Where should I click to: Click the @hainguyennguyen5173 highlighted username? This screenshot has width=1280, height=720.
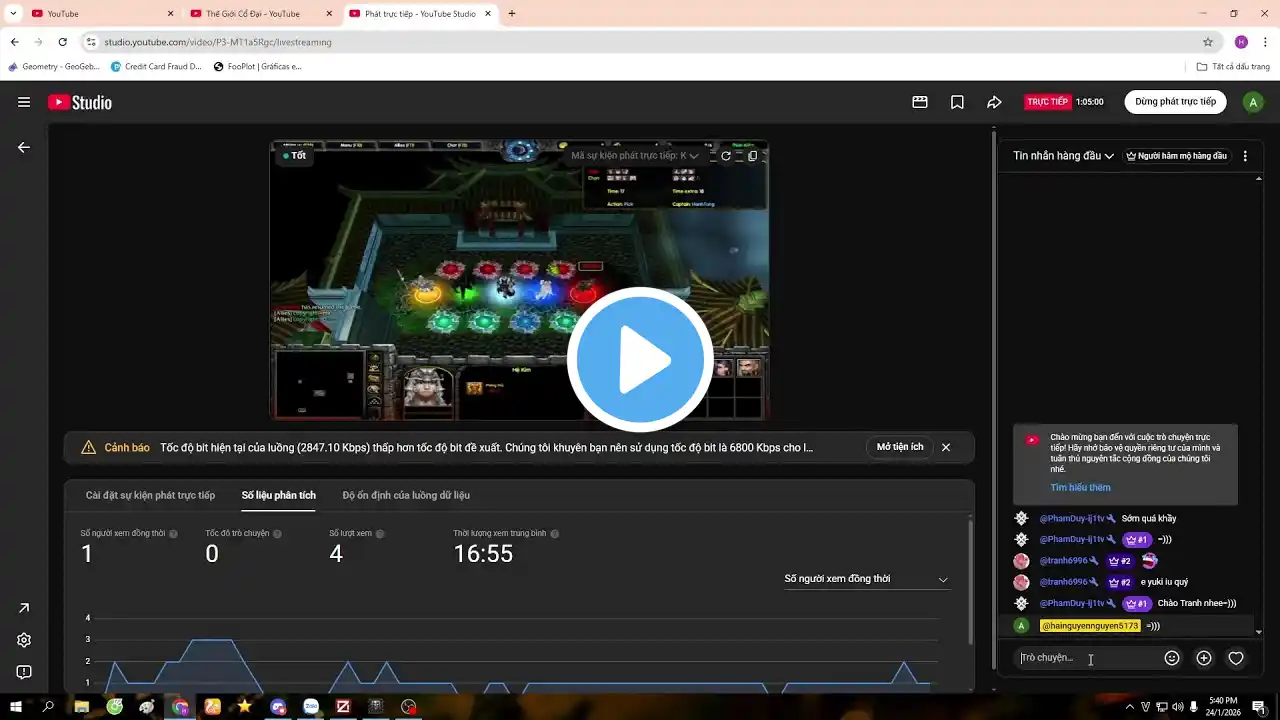1090,626
